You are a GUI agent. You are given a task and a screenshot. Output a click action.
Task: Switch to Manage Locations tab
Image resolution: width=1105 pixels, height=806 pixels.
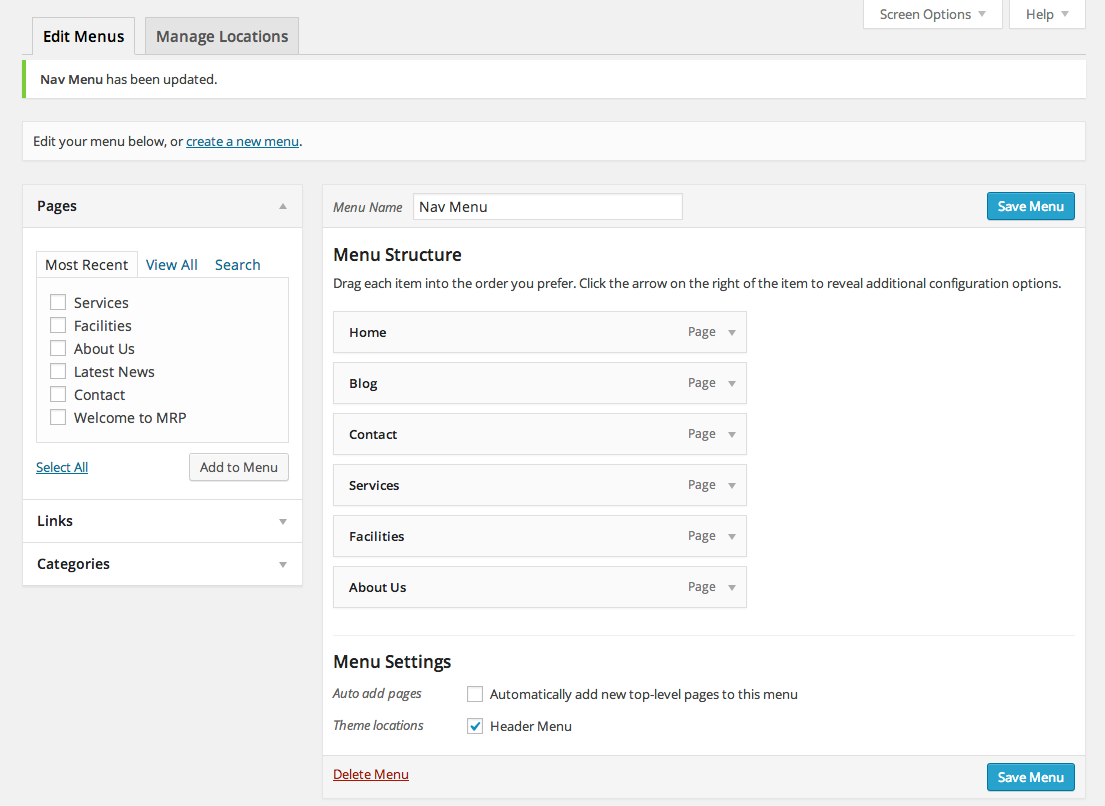[222, 37]
